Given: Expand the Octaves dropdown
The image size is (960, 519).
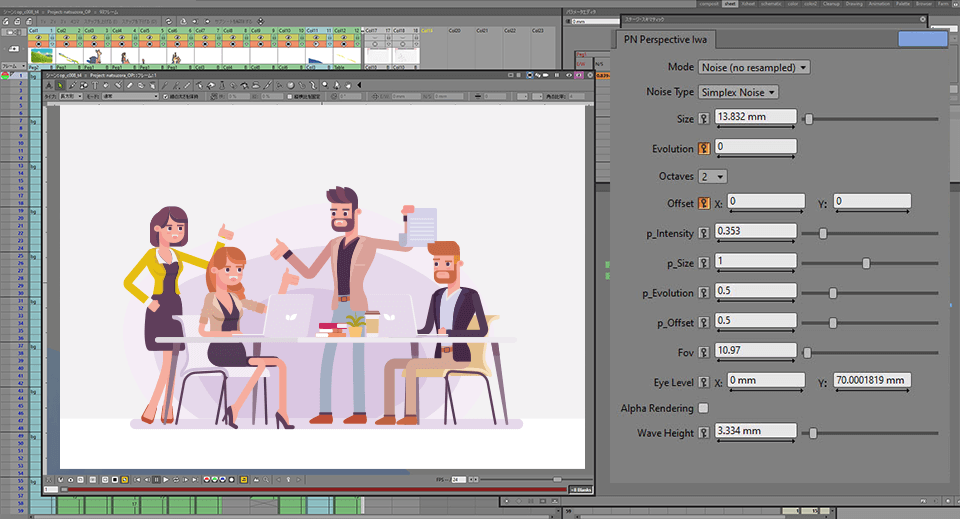Looking at the screenshot, I should click(x=713, y=177).
